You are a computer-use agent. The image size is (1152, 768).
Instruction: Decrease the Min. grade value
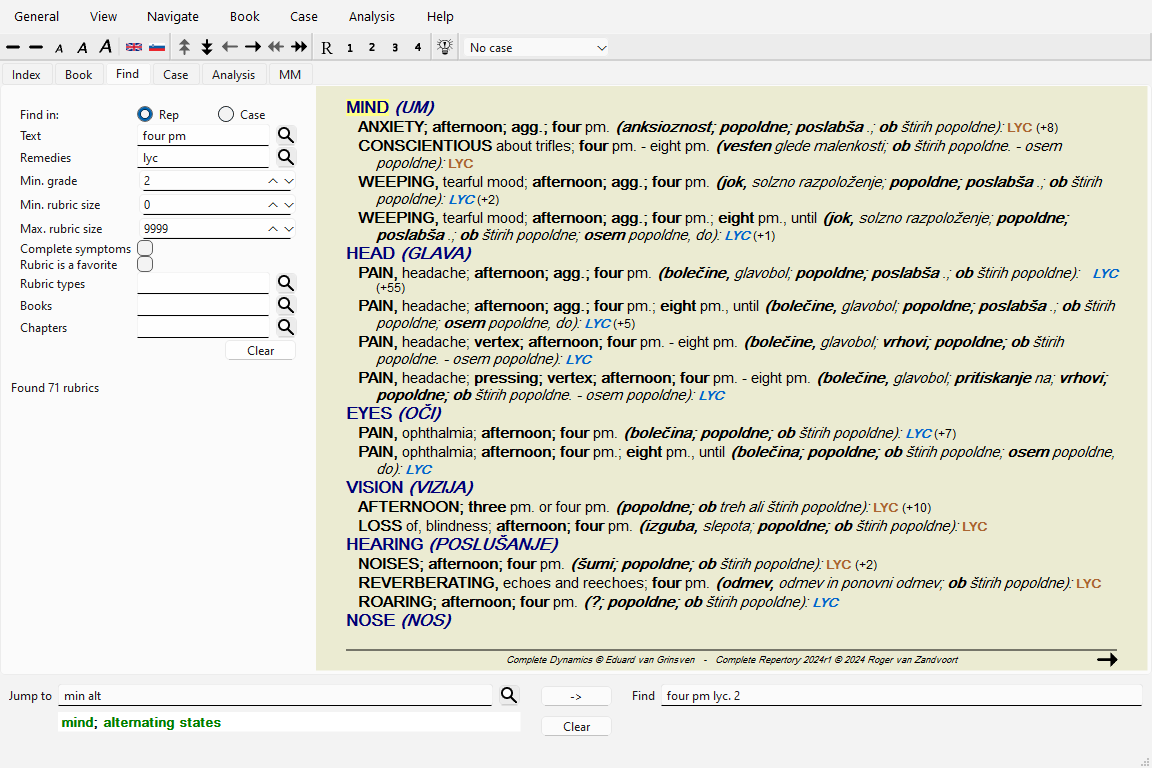pyautogui.click(x=289, y=181)
